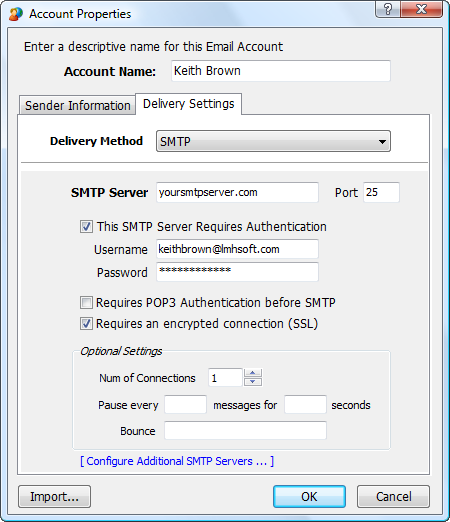
Task: Toggle This SMTP Server Requires Authentication checkbox
Action: point(86,227)
